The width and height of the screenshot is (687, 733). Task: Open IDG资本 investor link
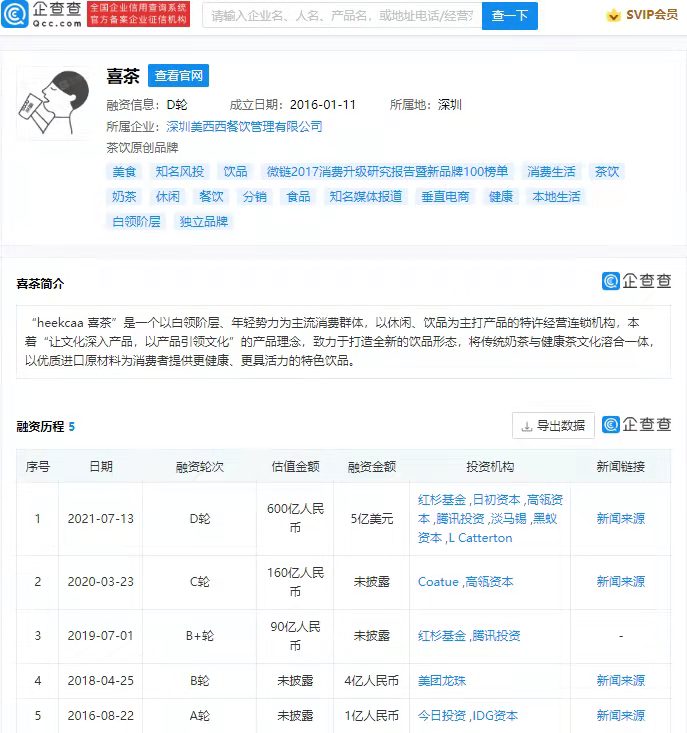pos(495,716)
